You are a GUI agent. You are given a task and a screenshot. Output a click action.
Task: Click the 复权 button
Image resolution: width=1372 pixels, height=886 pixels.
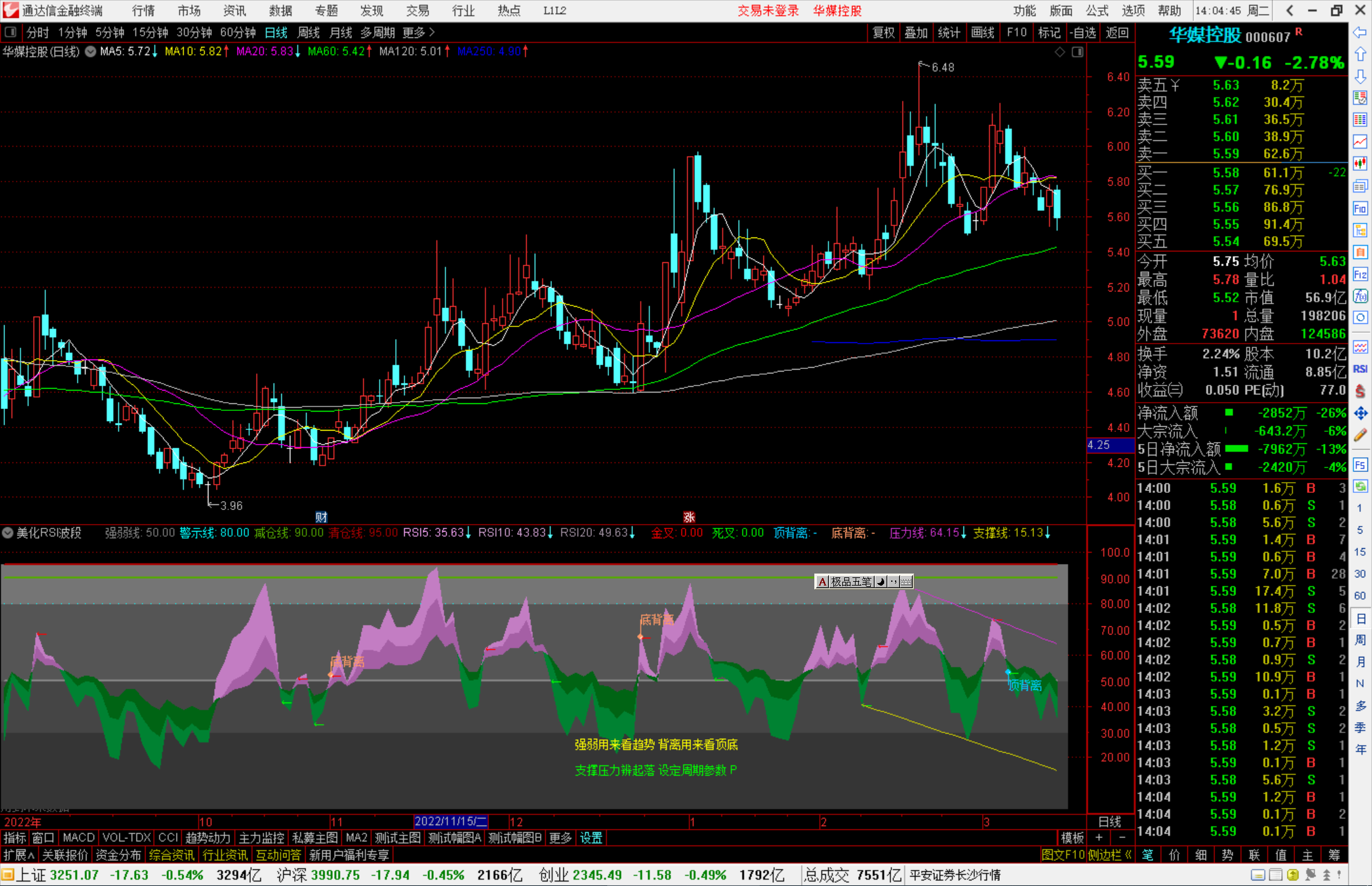point(883,32)
